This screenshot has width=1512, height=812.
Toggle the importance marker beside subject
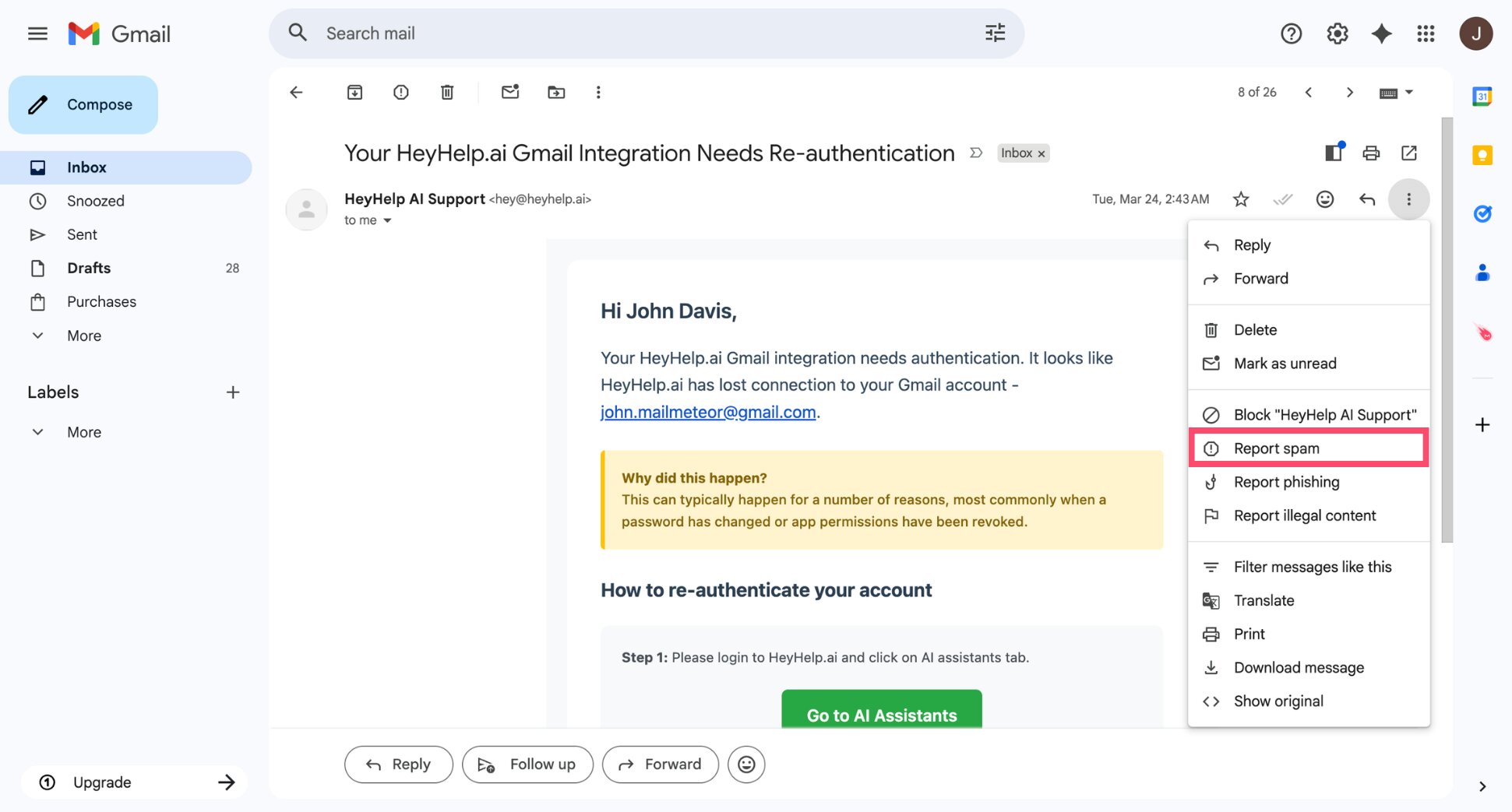[x=975, y=153]
